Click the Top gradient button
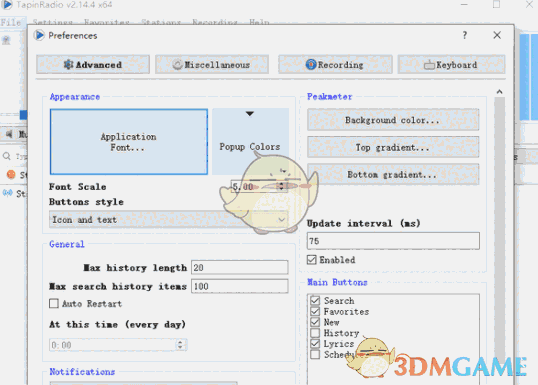The width and height of the screenshot is (538, 385). coord(393,148)
